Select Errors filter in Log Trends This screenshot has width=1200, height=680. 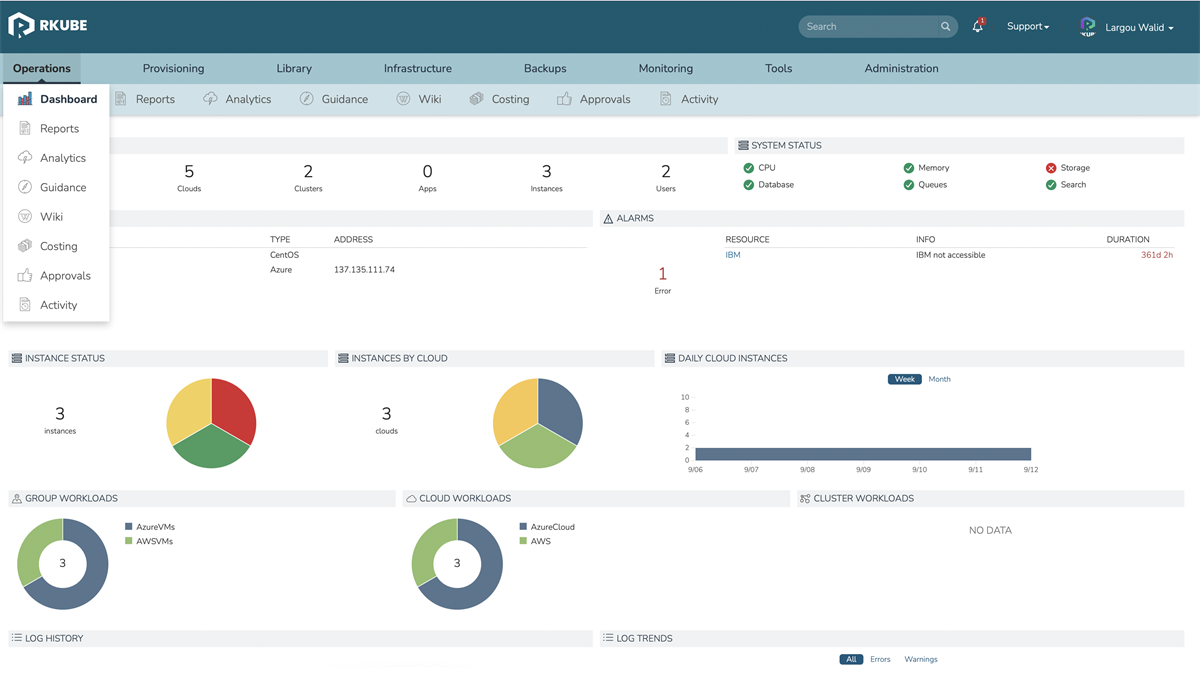880,659
